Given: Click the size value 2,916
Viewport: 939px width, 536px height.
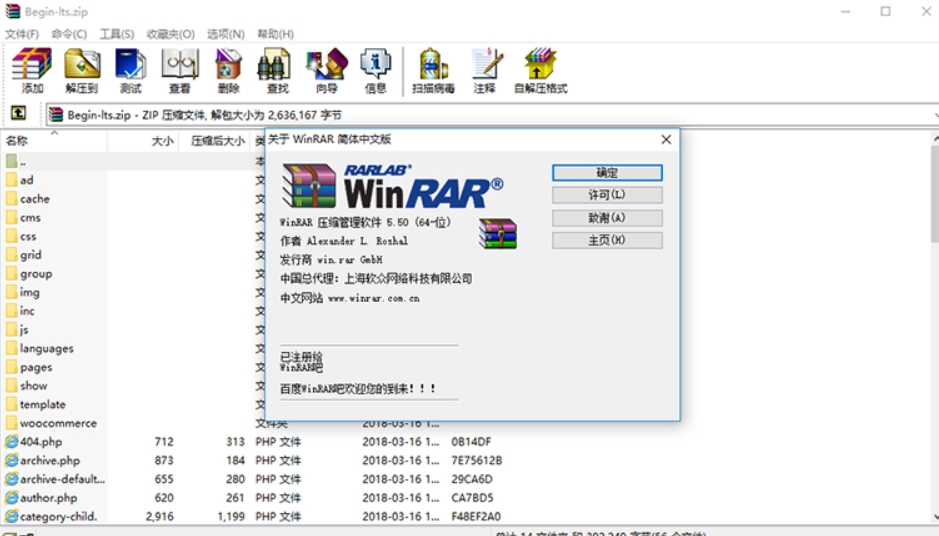Looking at the screenshot, I should click(x=160, y=516).
